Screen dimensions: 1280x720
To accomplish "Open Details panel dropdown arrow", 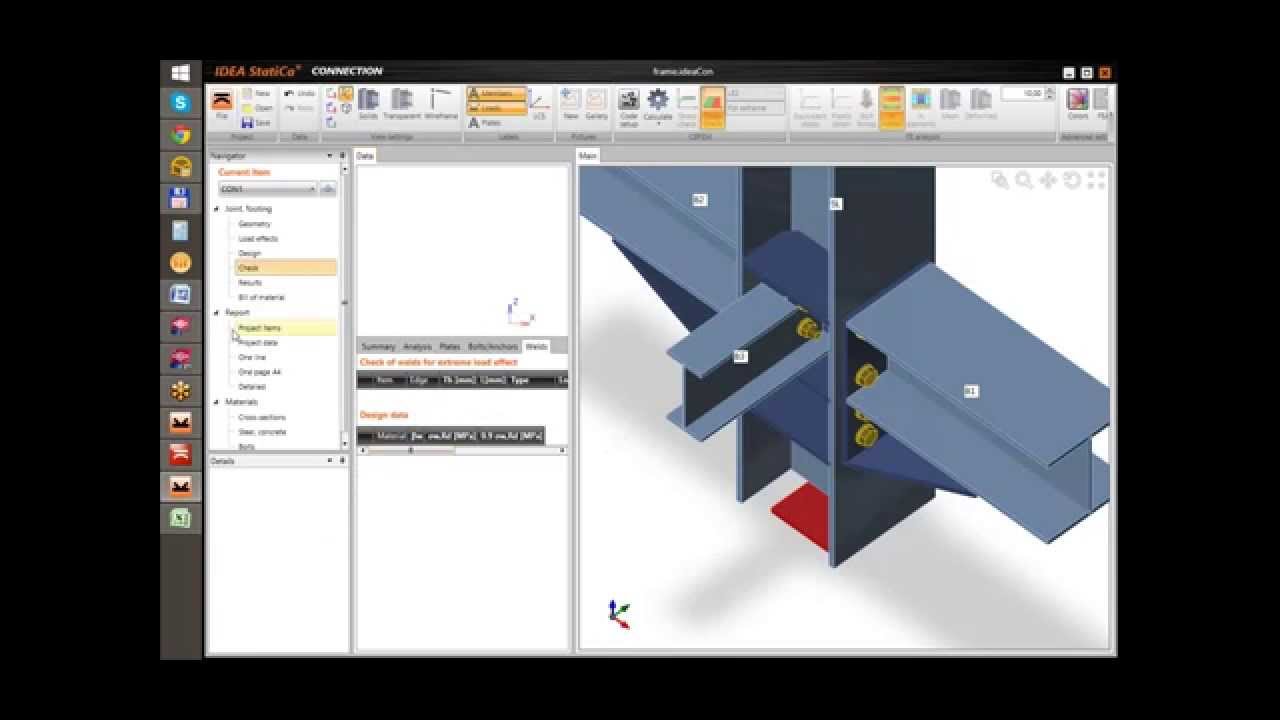I will click(x=330, y=461).
